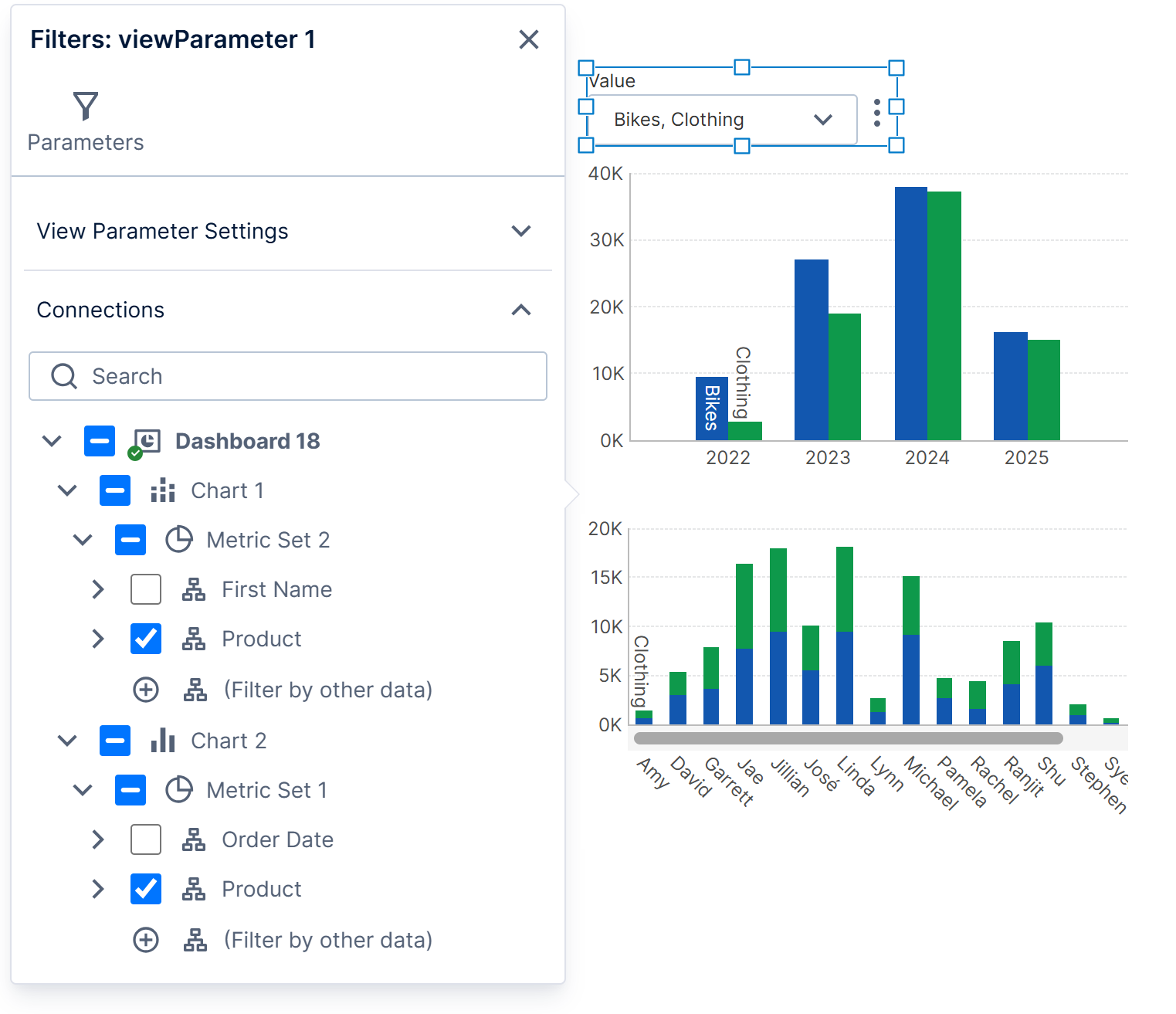Screen dimensions: 1176x1014
Task: Click the lower chart horizontal scrollbar
Action: click(848, 738)
